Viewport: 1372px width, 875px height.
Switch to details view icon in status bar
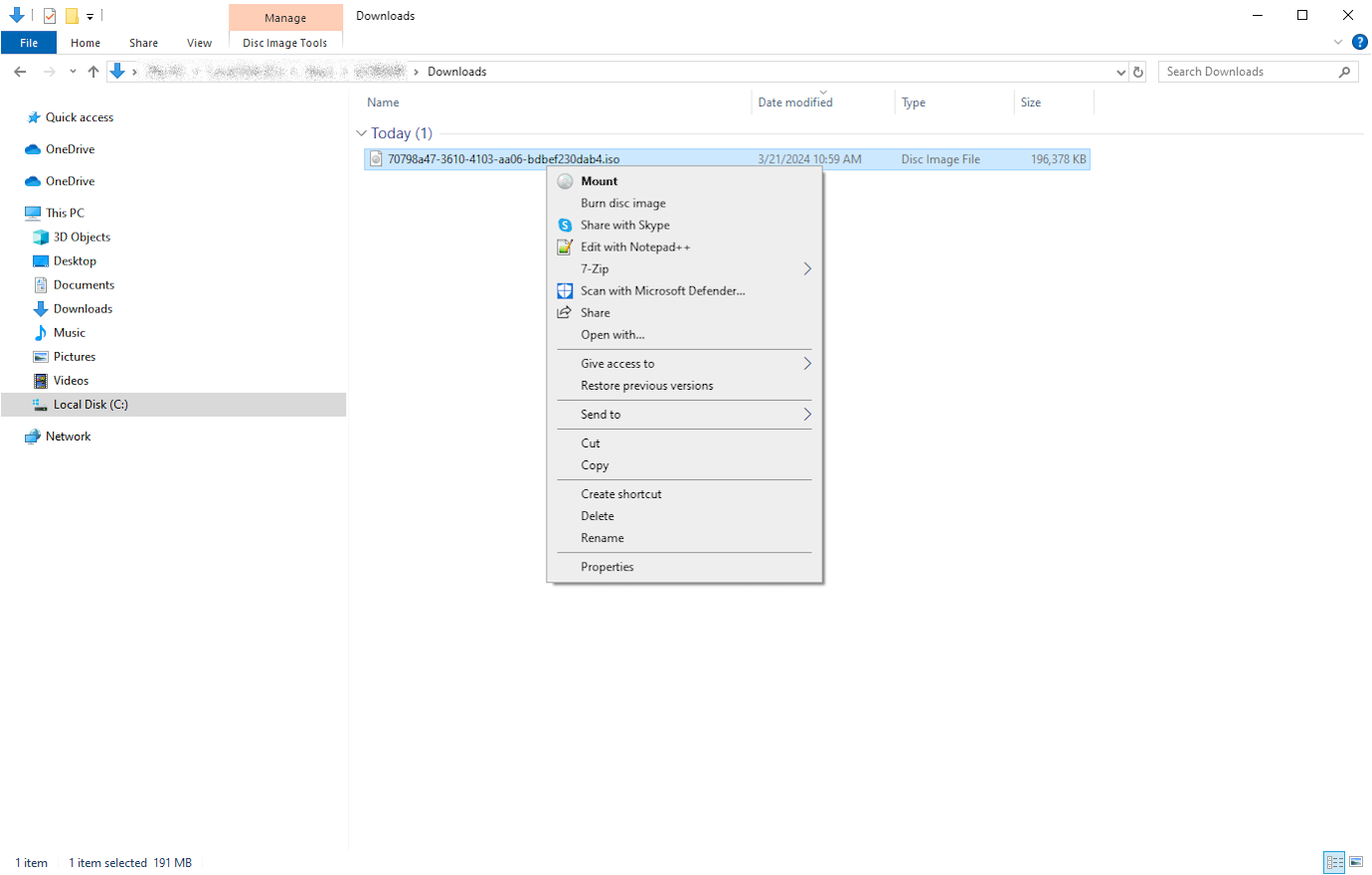[x=1334, y=862]
